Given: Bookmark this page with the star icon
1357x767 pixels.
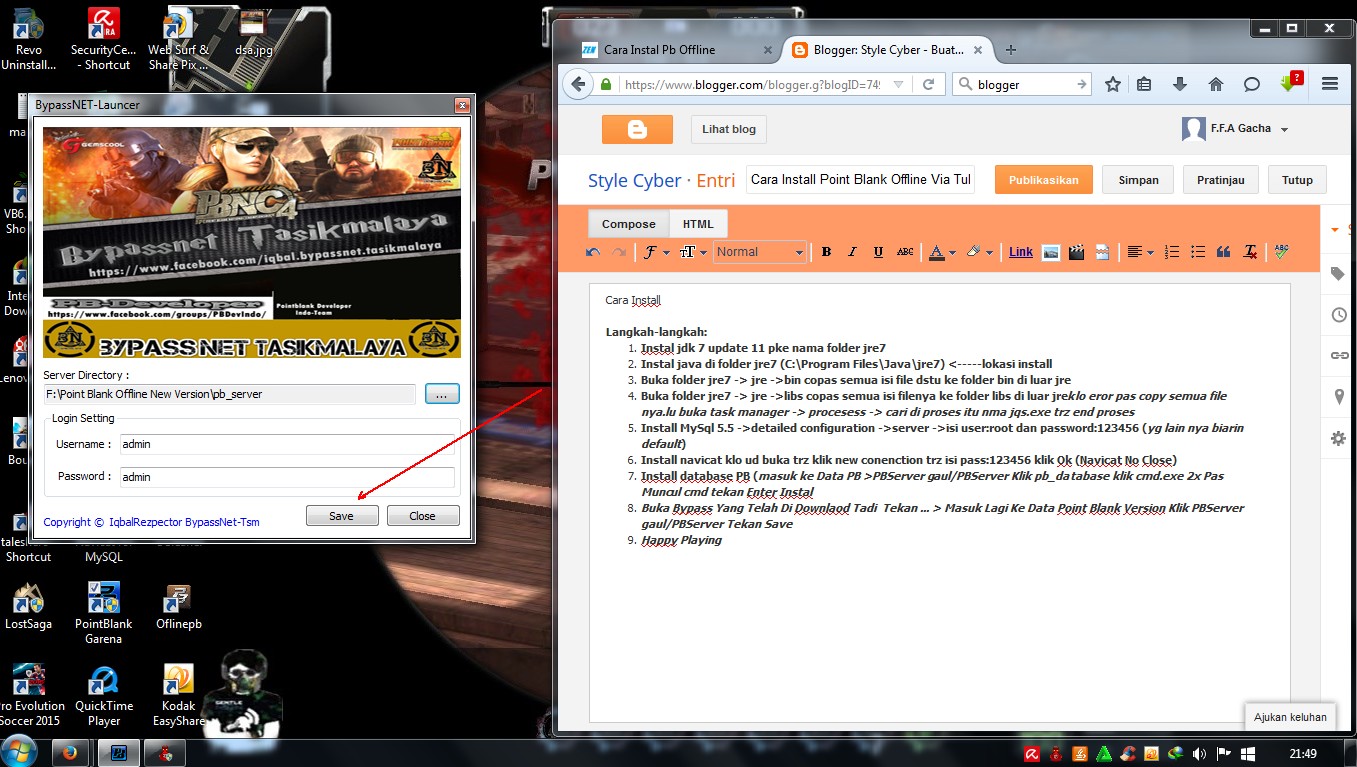Looking at the screenshot, I should [1113, 85].
